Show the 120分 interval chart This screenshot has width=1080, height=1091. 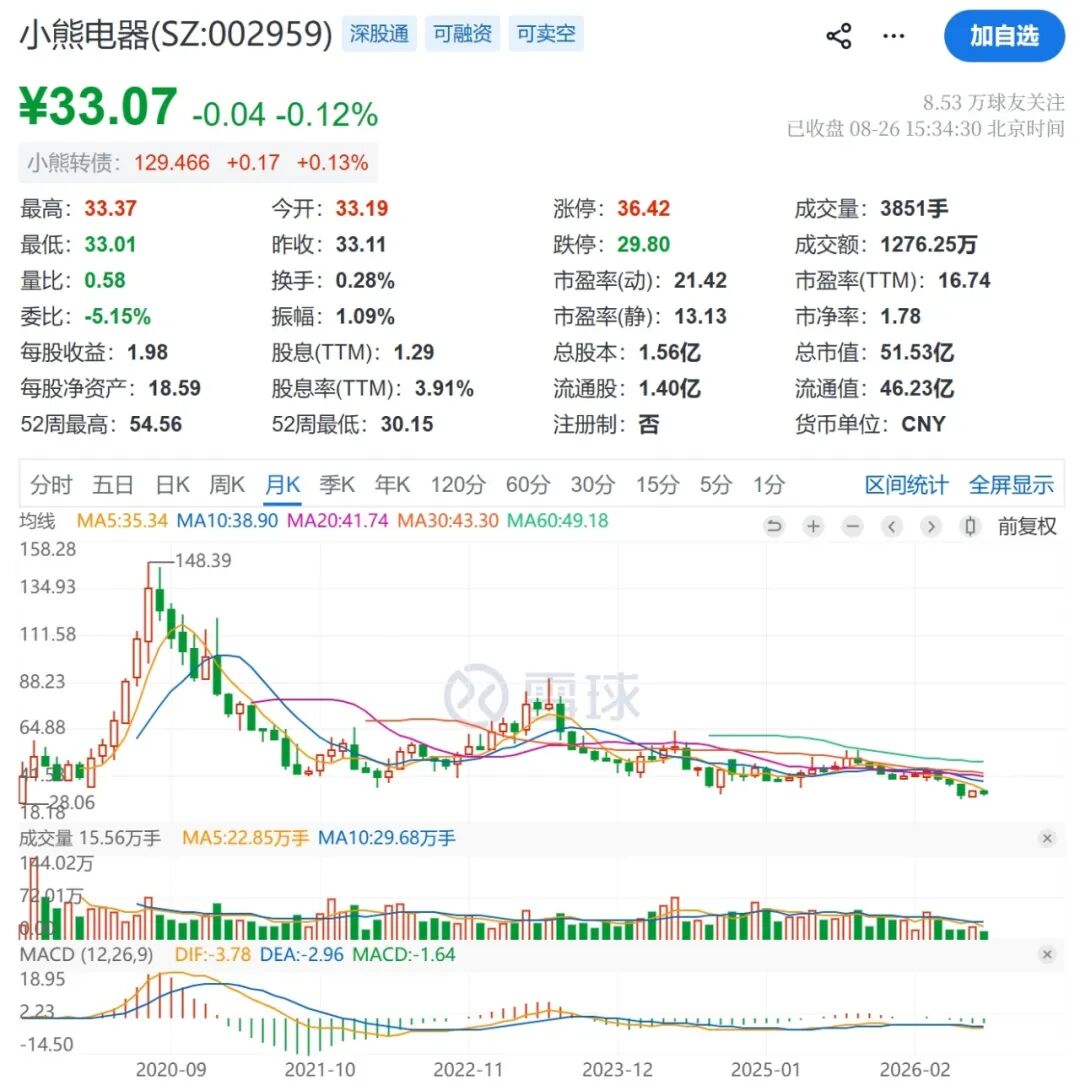coord(458,484)
